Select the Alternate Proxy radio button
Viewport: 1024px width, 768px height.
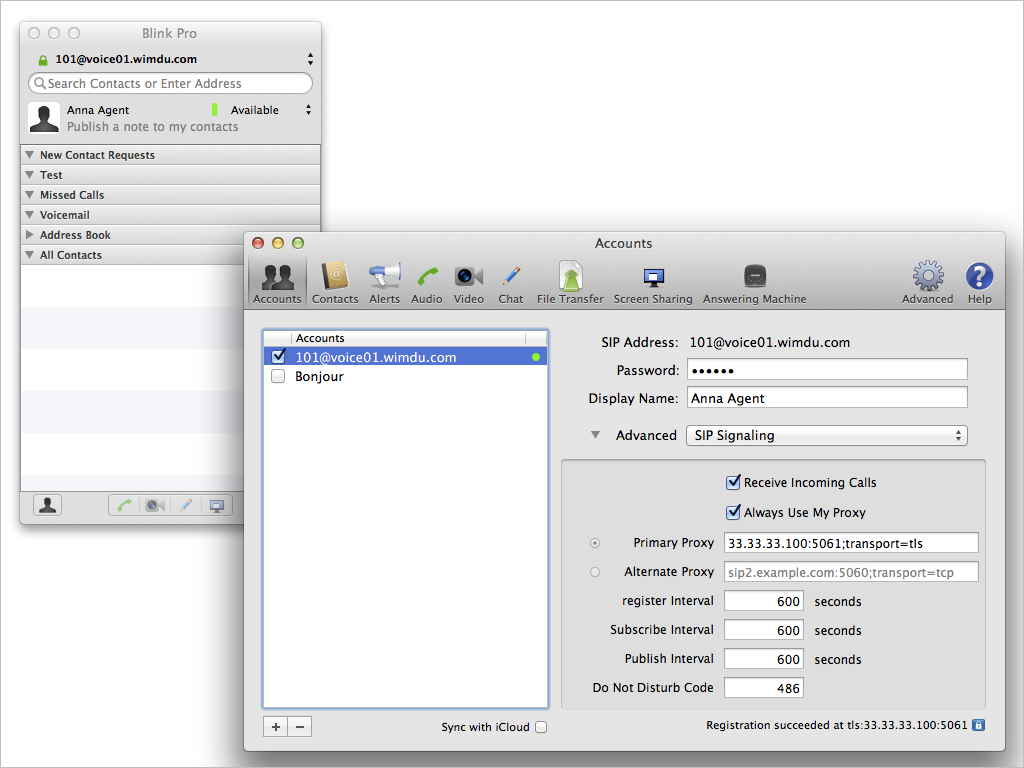tap(595, 572)
